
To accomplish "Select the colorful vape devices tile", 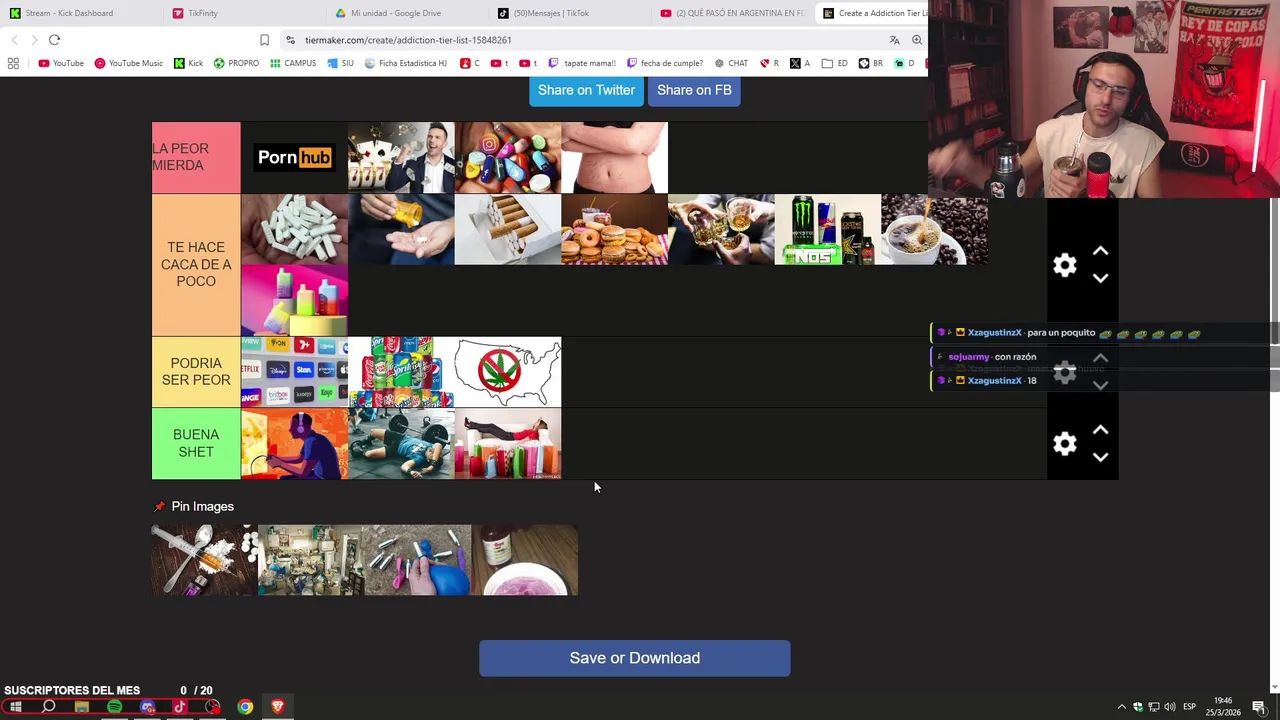I will click(294, 301).
